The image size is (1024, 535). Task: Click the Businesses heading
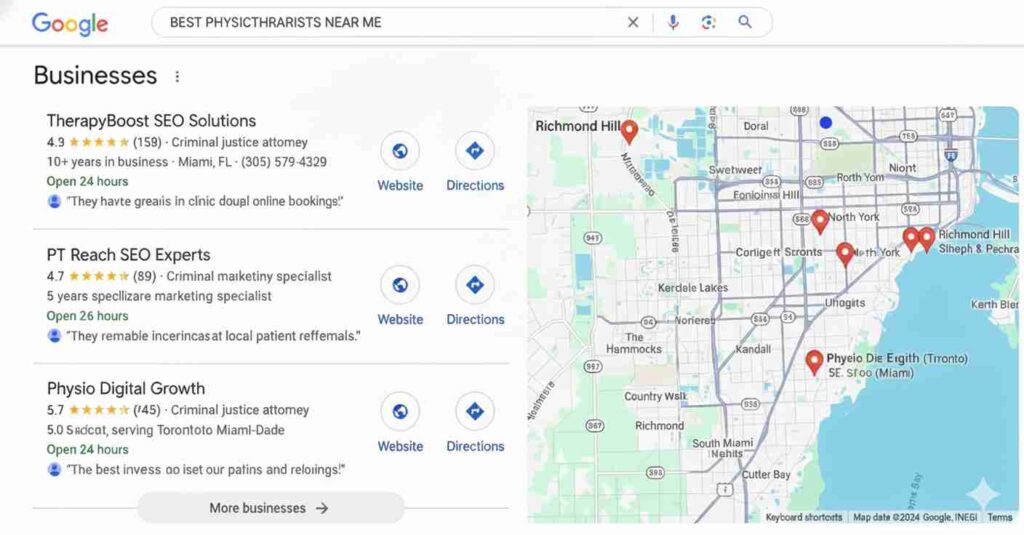95,76
